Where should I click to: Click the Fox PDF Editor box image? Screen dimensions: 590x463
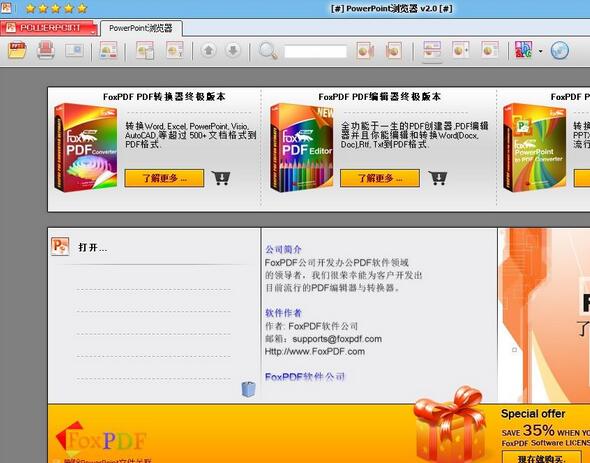302,148
